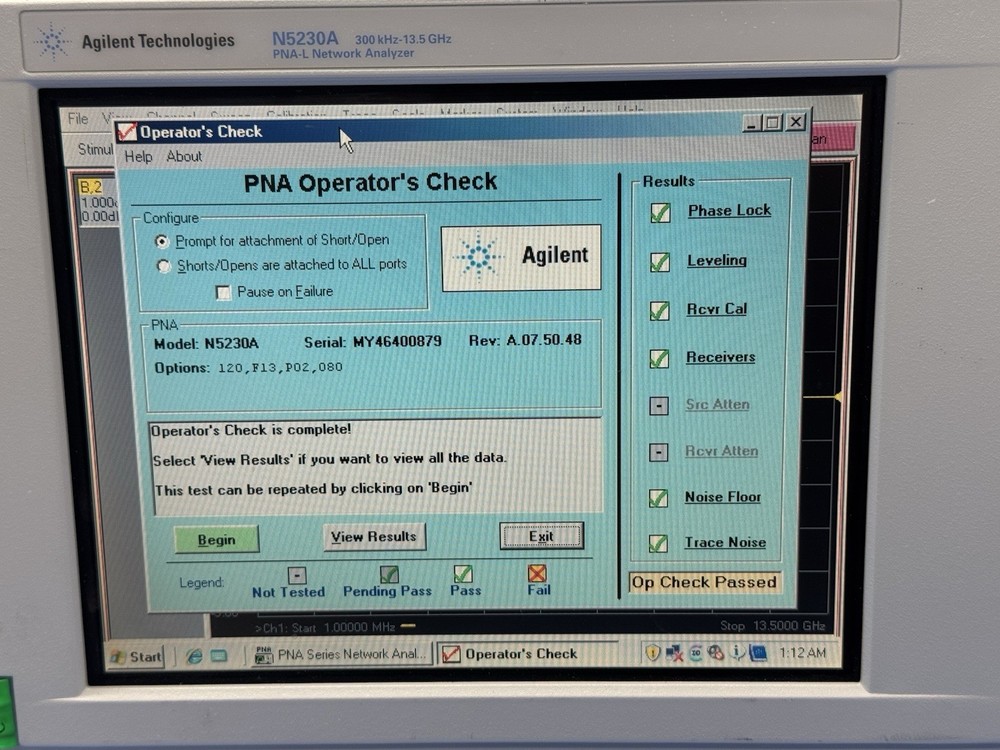
Task: Click the network status icon in tray
Action: point(673,653)
